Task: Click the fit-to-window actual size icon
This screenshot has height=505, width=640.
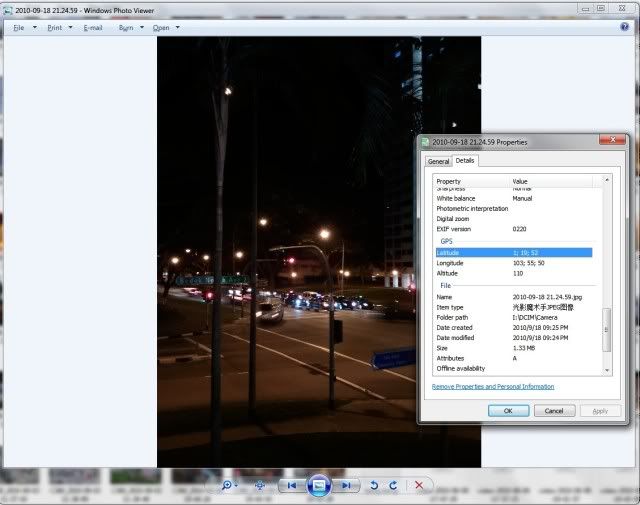Action: point(260,485)
